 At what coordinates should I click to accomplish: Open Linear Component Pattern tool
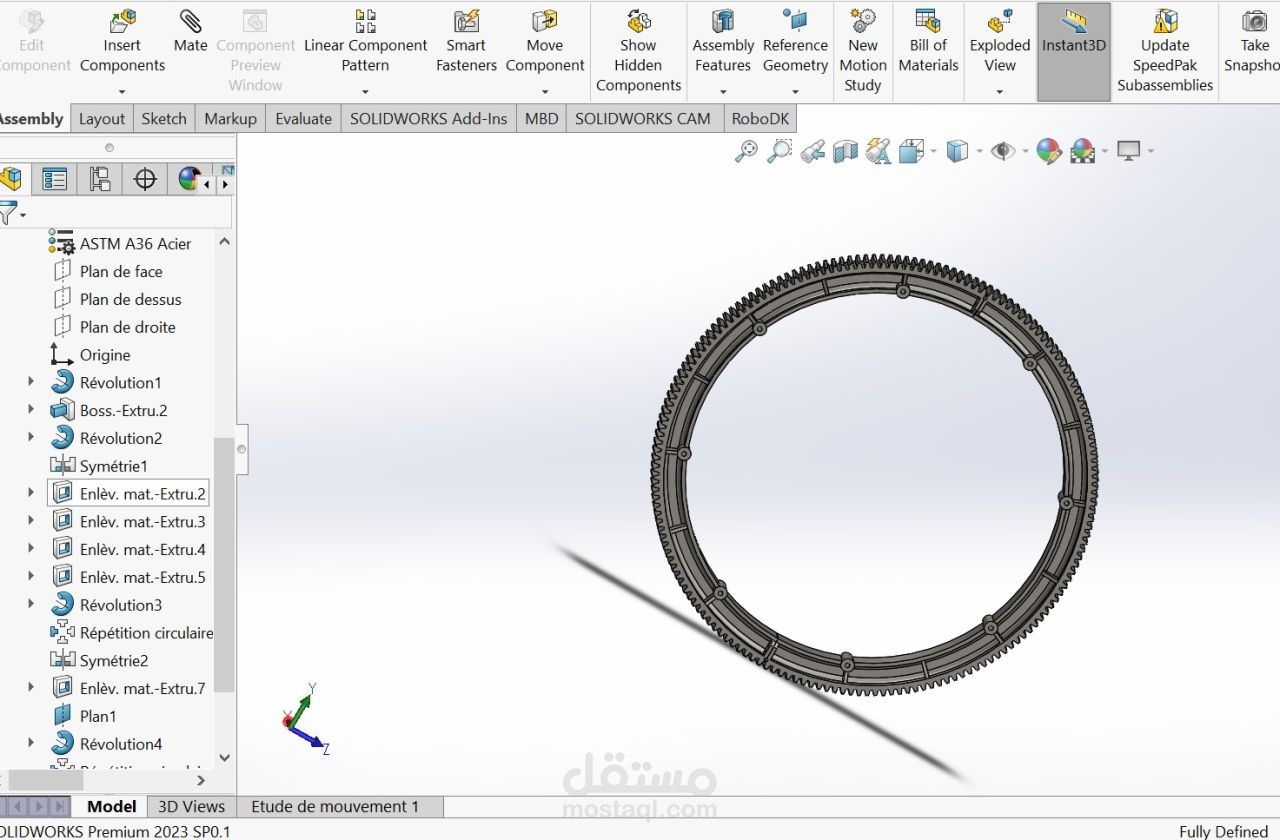(x=365, y=42)
